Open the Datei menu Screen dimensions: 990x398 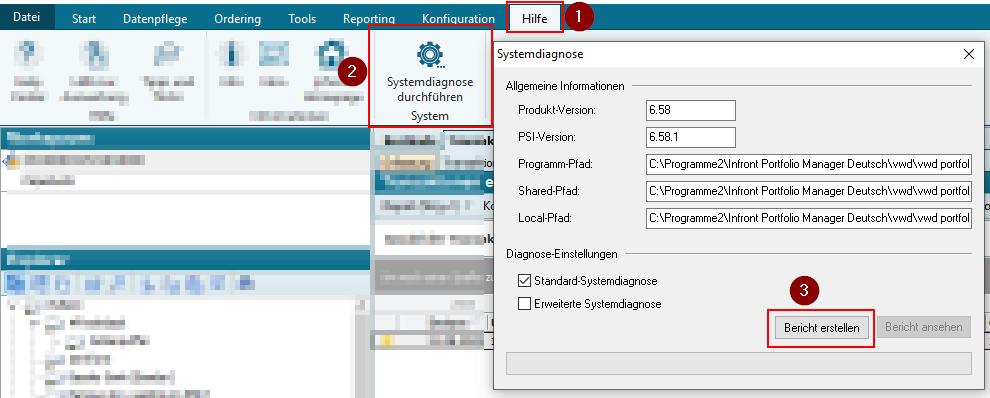(x=27, y=17)
